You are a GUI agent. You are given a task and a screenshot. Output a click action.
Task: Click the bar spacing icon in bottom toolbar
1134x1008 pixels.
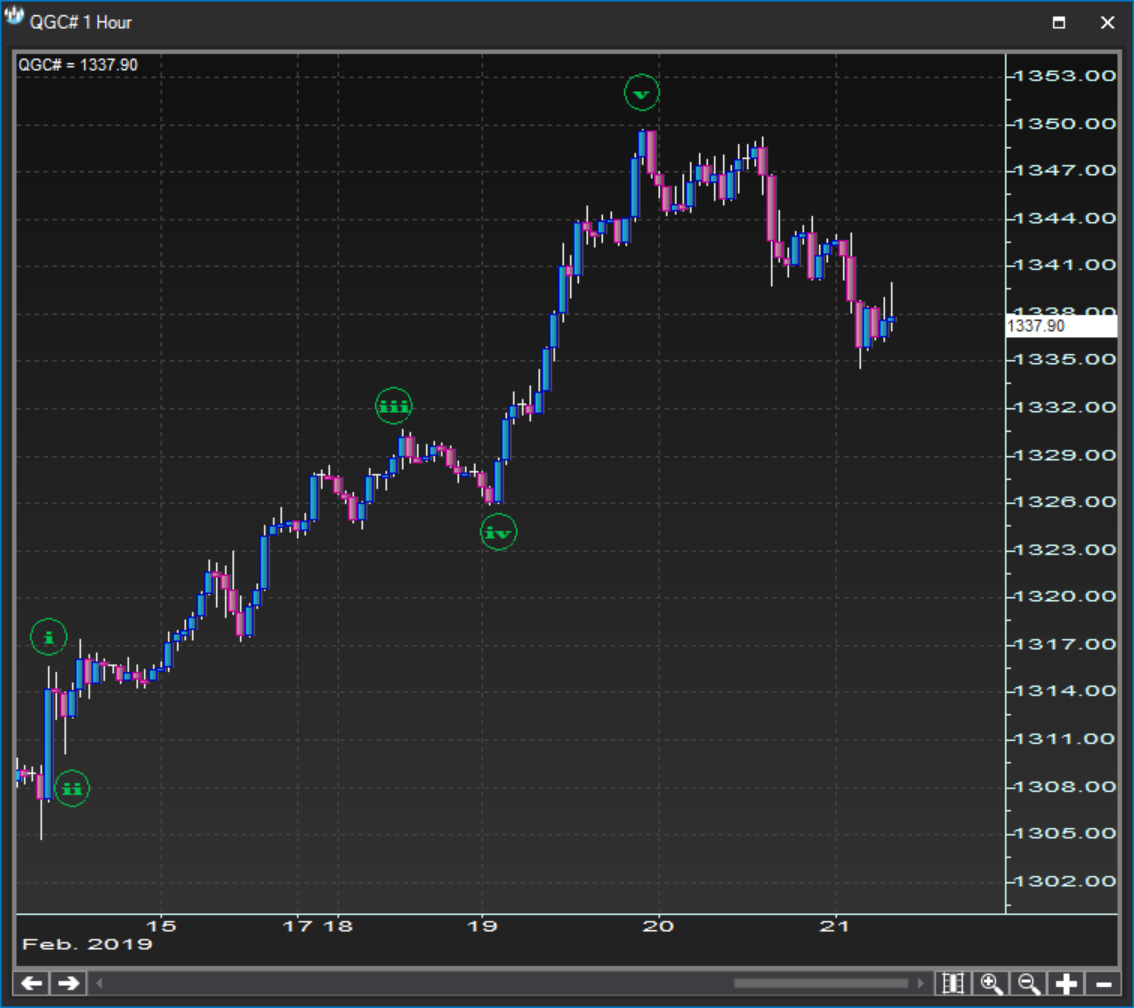tap(953, 983)
